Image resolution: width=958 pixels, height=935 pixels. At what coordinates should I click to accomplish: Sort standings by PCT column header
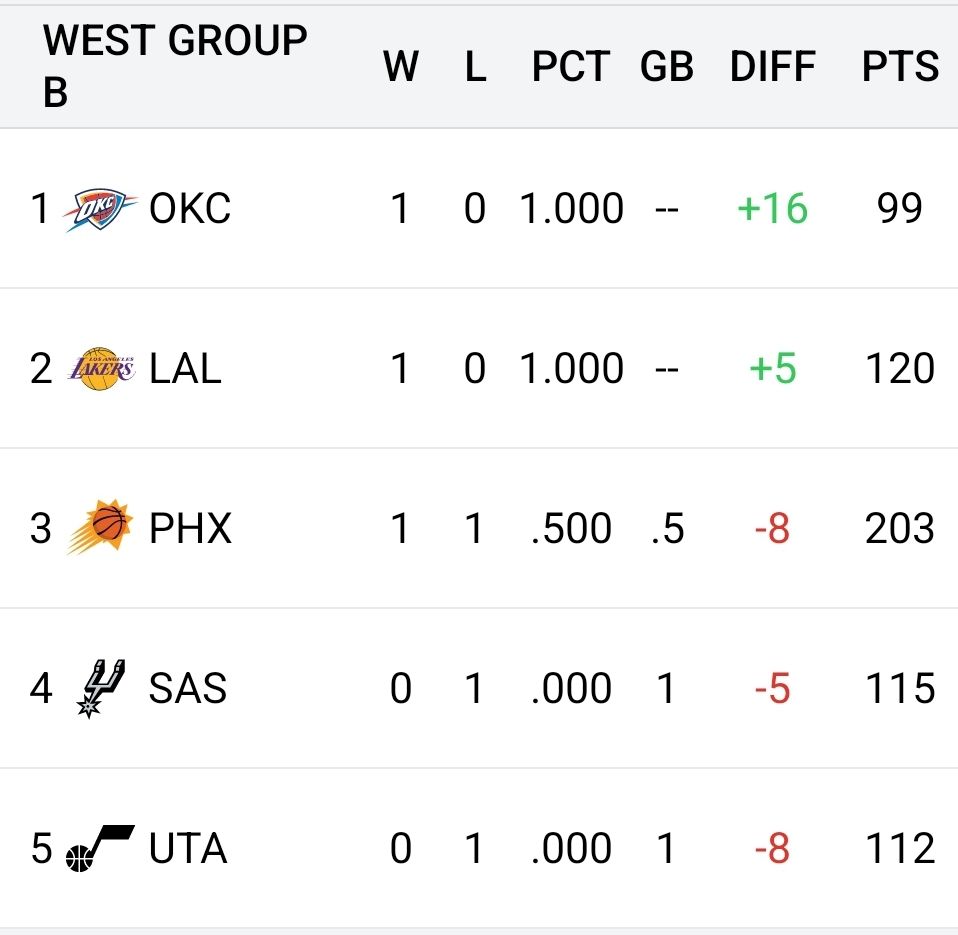click(x=570, y=67)
